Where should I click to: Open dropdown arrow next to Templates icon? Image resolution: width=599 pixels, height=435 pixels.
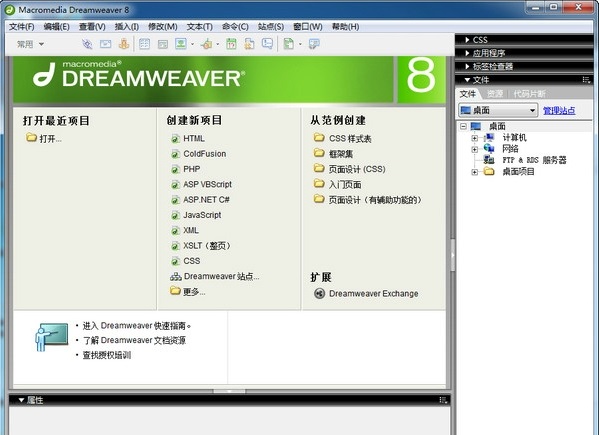[x=300, y=44]
